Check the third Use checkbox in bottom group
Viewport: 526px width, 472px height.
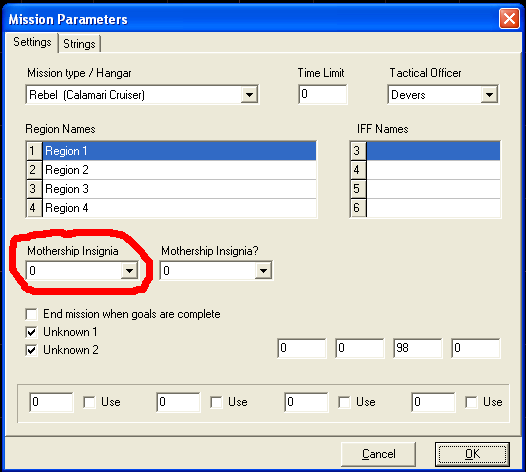point(344,402)
